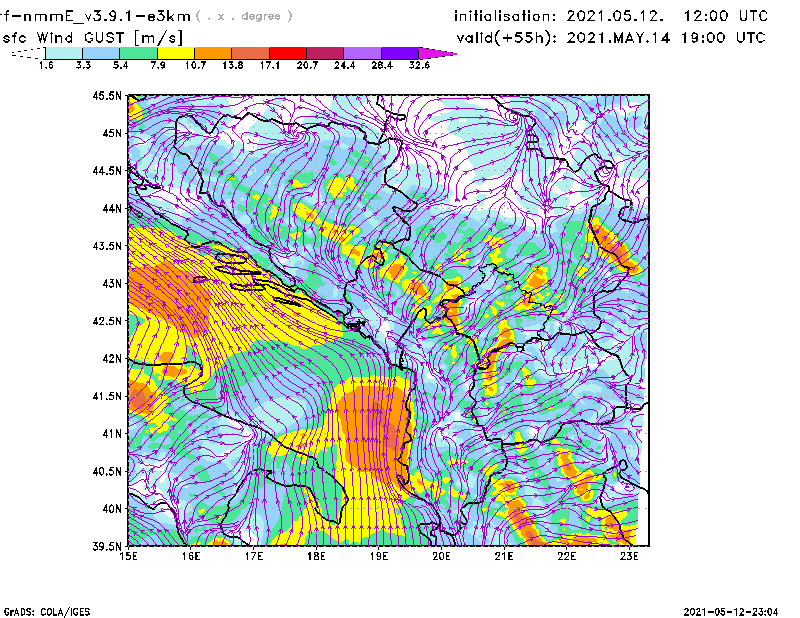The image size is (800, 618).
Task: Click the 44.5N latitude label
Action: coord(107,171)
